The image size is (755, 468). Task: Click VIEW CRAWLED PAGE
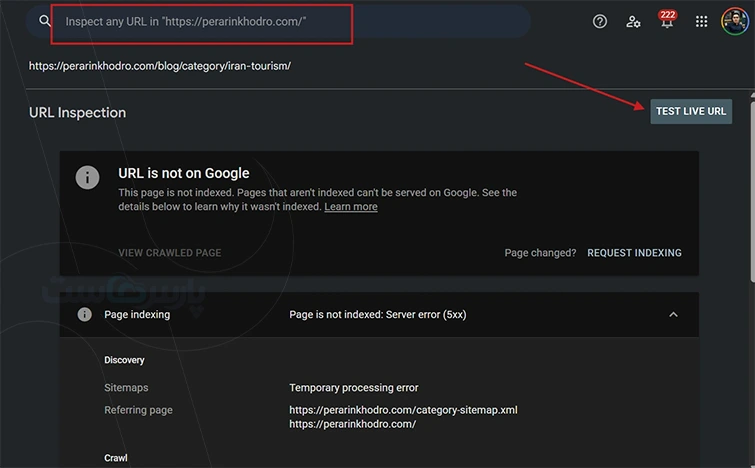click(x=169, y=253)
